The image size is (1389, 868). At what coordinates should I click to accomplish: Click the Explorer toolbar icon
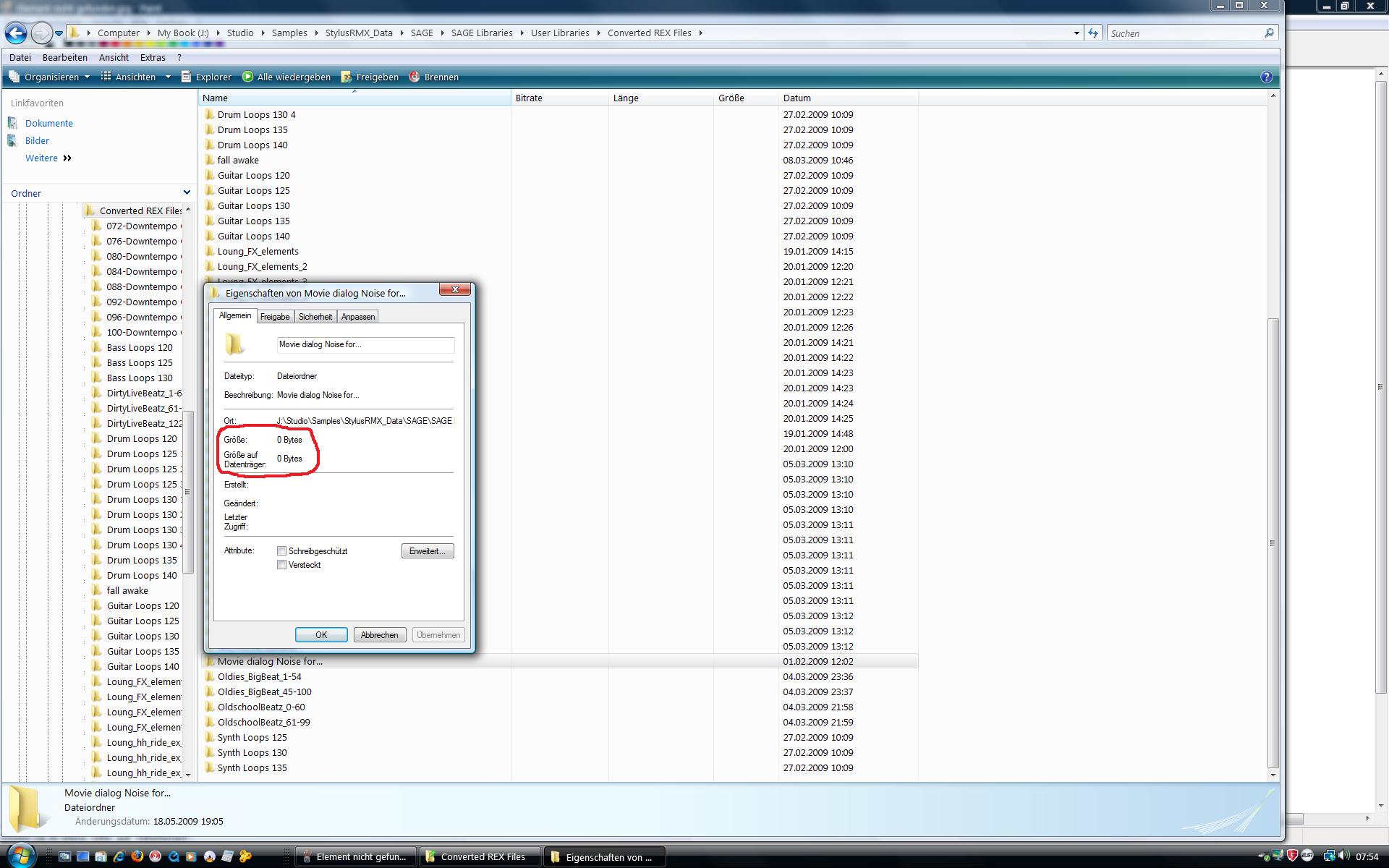coord(186,77)
